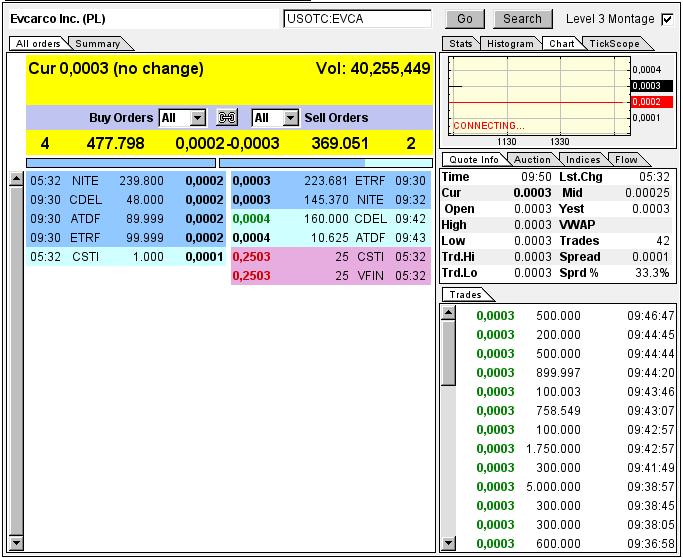Select the ETRF sell order 223.681
This screenshot has height=558, width=683.
(x=331, y=180)
